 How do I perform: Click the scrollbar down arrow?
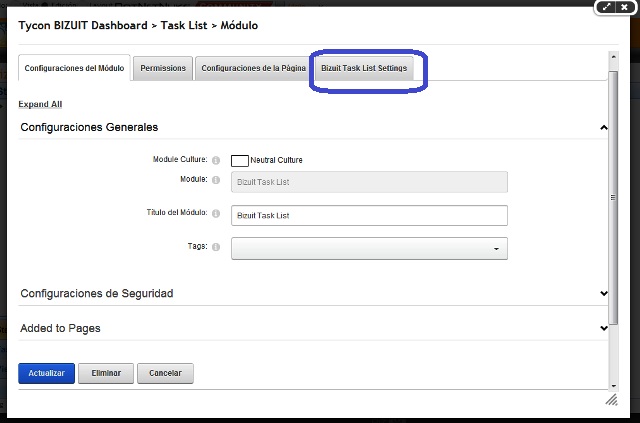[x=613, y=385]
